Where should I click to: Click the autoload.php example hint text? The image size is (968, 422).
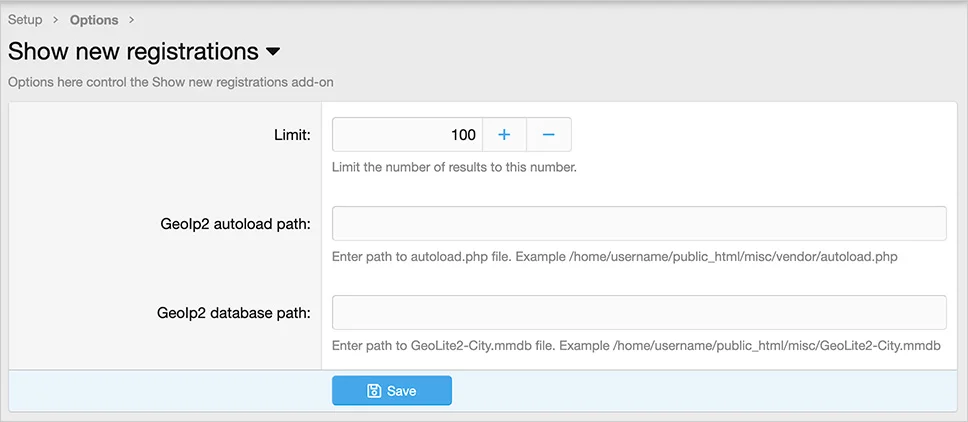coord(614,257)
